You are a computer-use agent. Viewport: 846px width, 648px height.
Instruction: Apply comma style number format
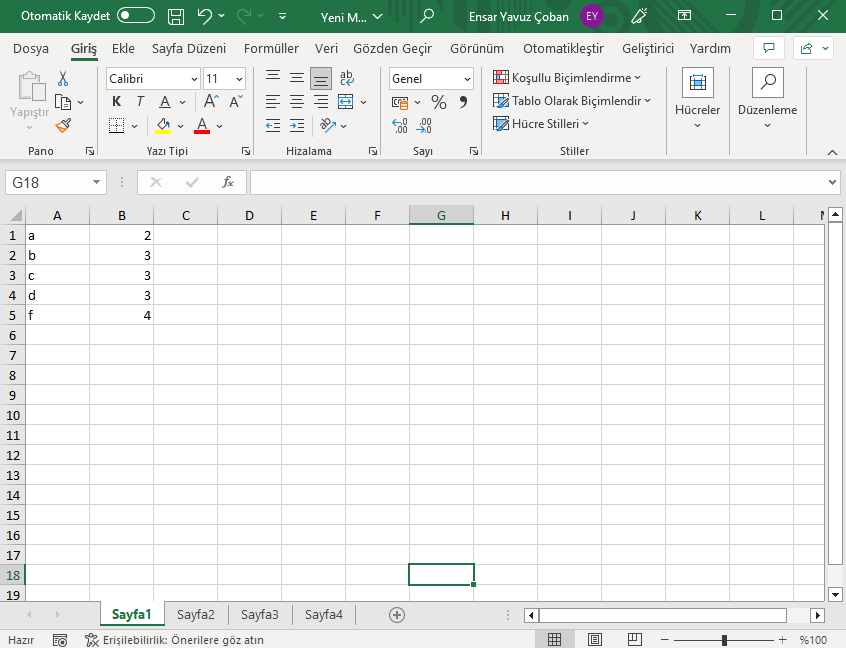pos(463,102)
